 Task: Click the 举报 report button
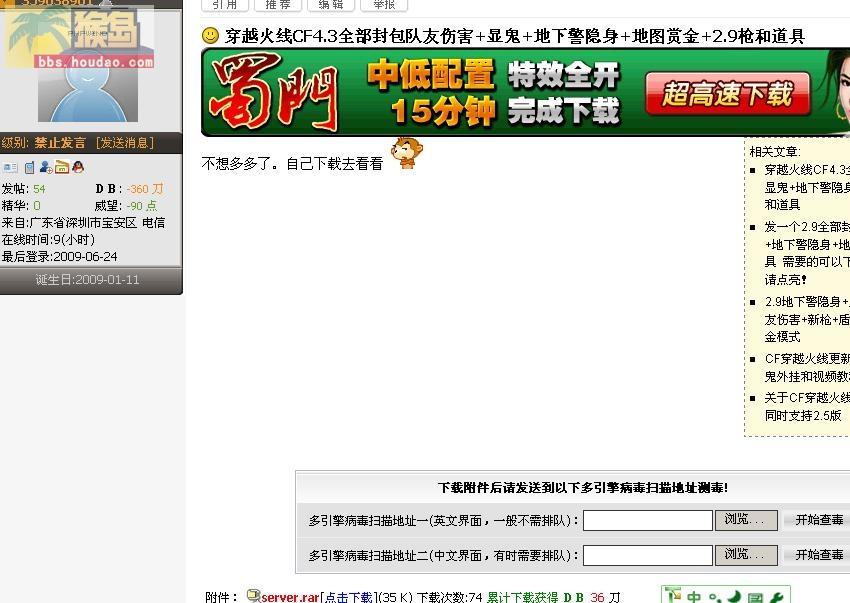[384, 5]
